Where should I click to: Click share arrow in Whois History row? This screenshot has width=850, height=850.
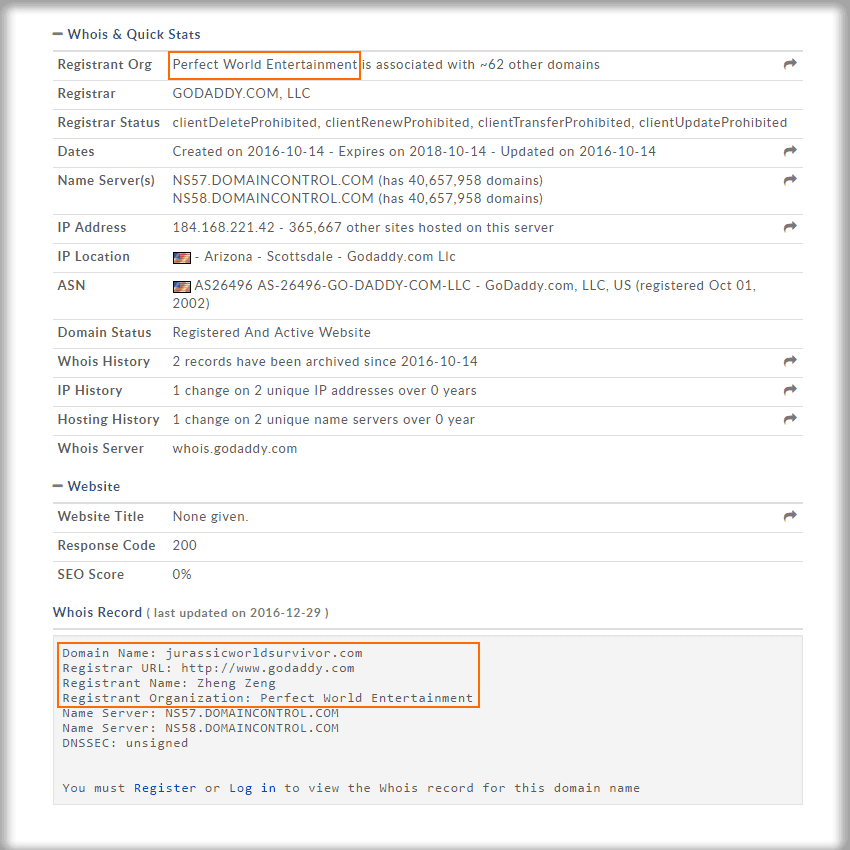point(790,360)
